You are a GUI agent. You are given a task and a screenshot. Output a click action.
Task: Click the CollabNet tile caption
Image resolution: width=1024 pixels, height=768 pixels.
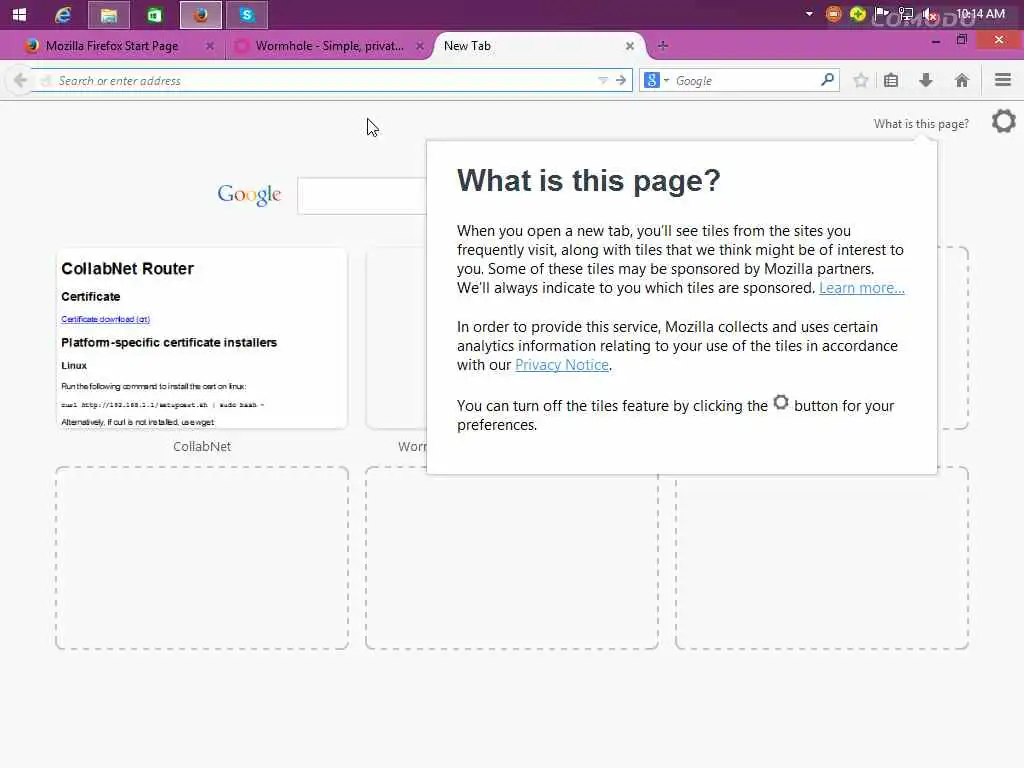click(202, 447)
